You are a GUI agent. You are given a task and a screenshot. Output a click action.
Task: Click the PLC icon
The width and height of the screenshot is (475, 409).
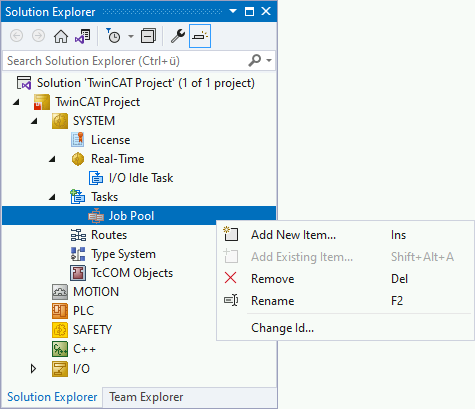(x=60, y=311)
